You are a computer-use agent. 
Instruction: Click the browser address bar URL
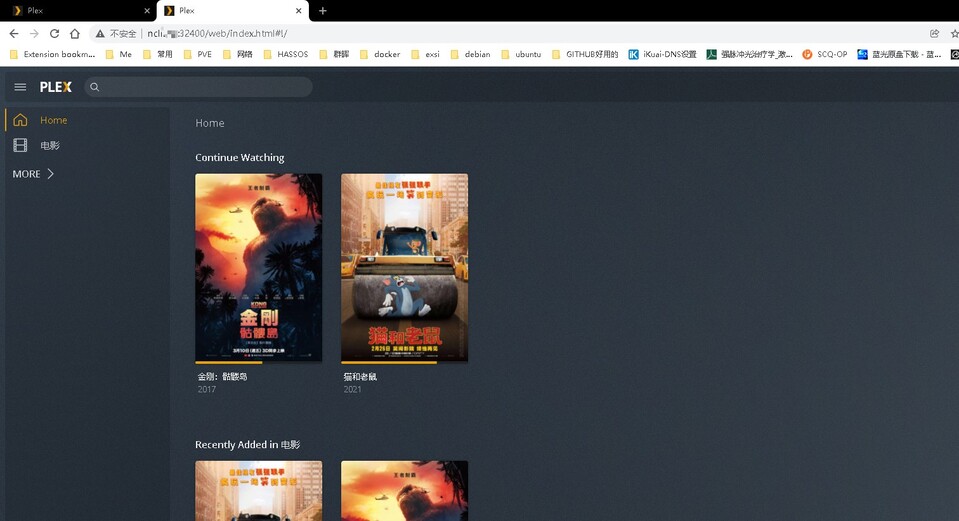tap(217, 34)
